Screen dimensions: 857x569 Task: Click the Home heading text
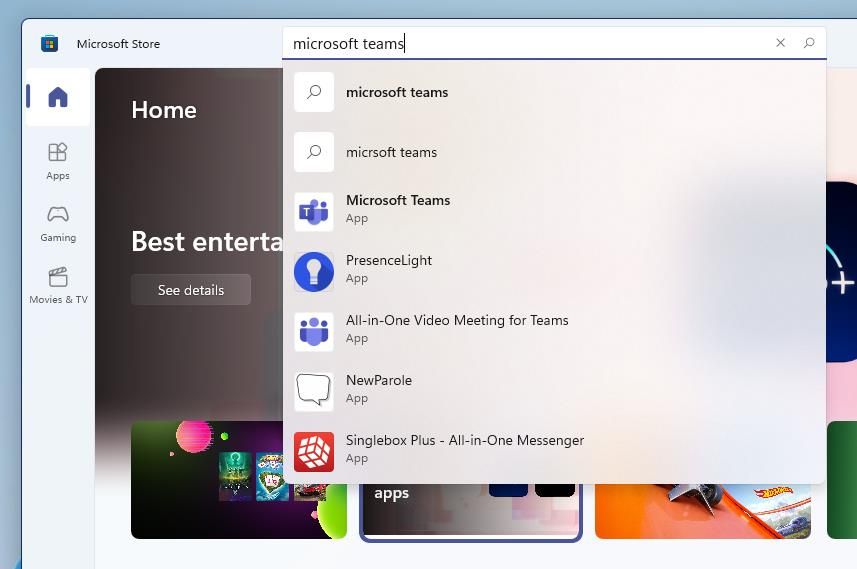click(164, 110)
